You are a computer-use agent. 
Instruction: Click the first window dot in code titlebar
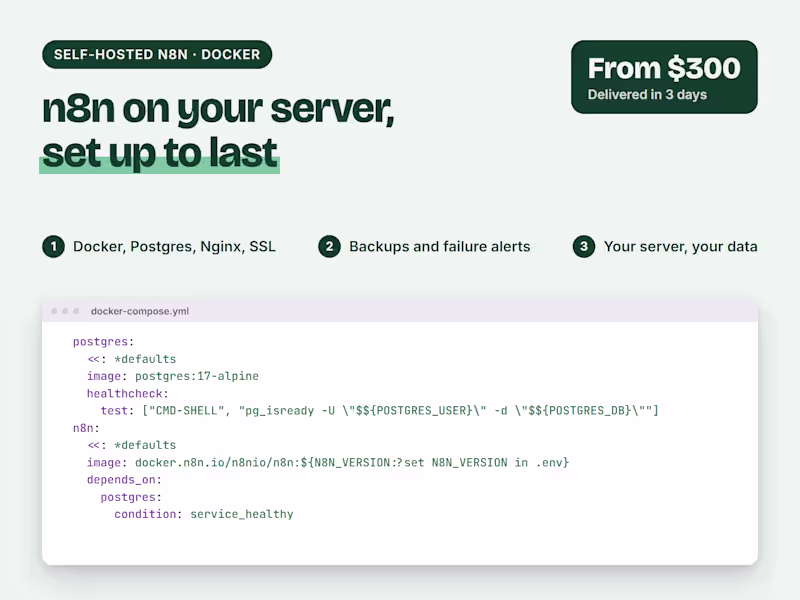(x=54, y=311)
